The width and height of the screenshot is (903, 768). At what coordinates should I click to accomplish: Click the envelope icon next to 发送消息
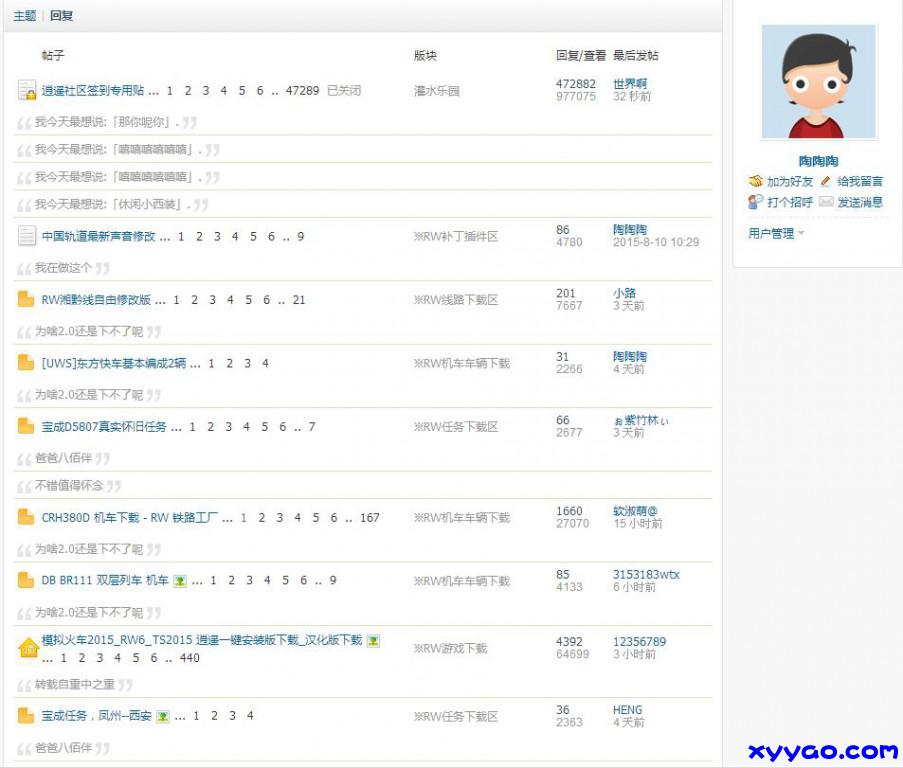[826, 202]
